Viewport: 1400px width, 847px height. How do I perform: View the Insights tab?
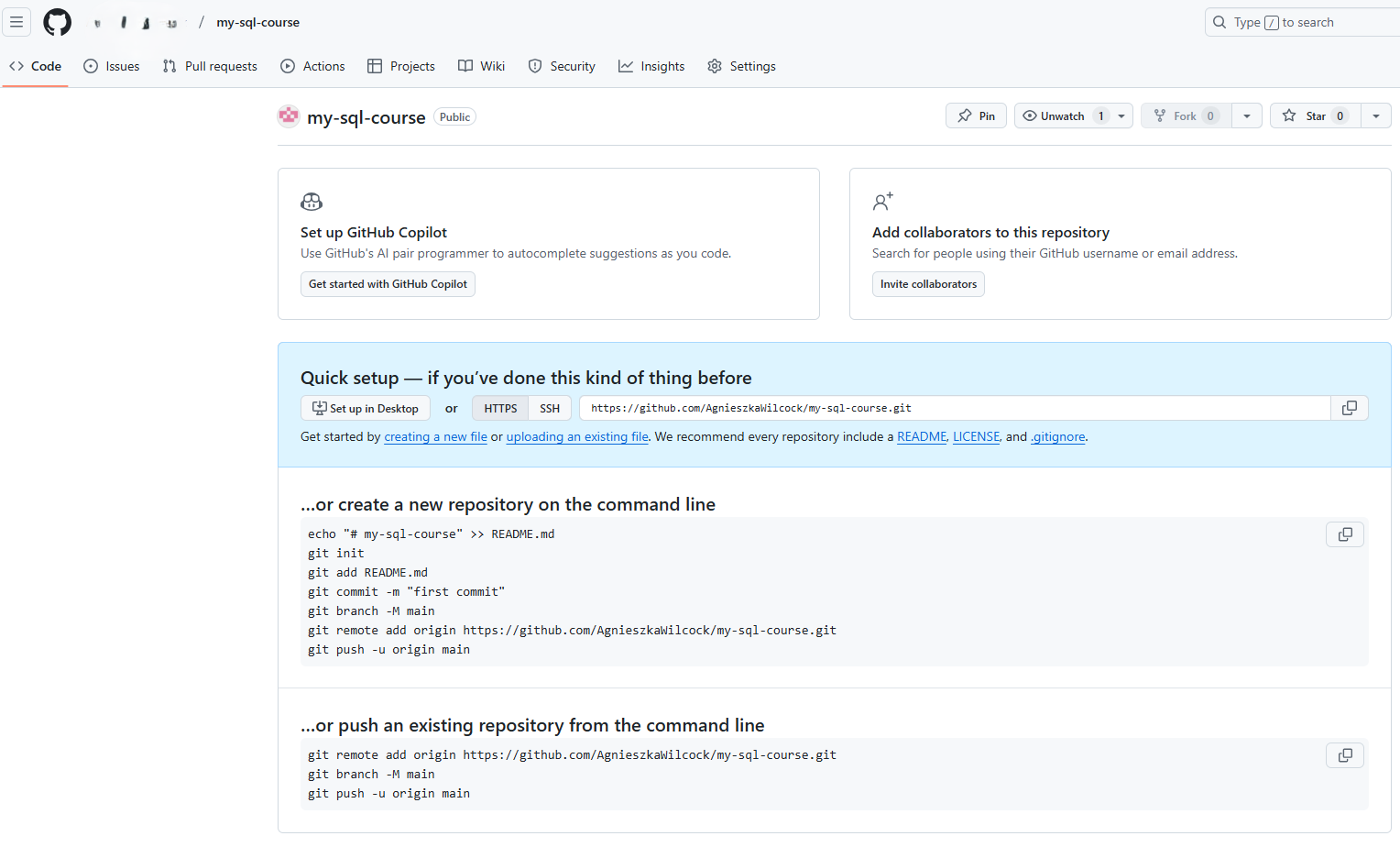tap(651, 66)
